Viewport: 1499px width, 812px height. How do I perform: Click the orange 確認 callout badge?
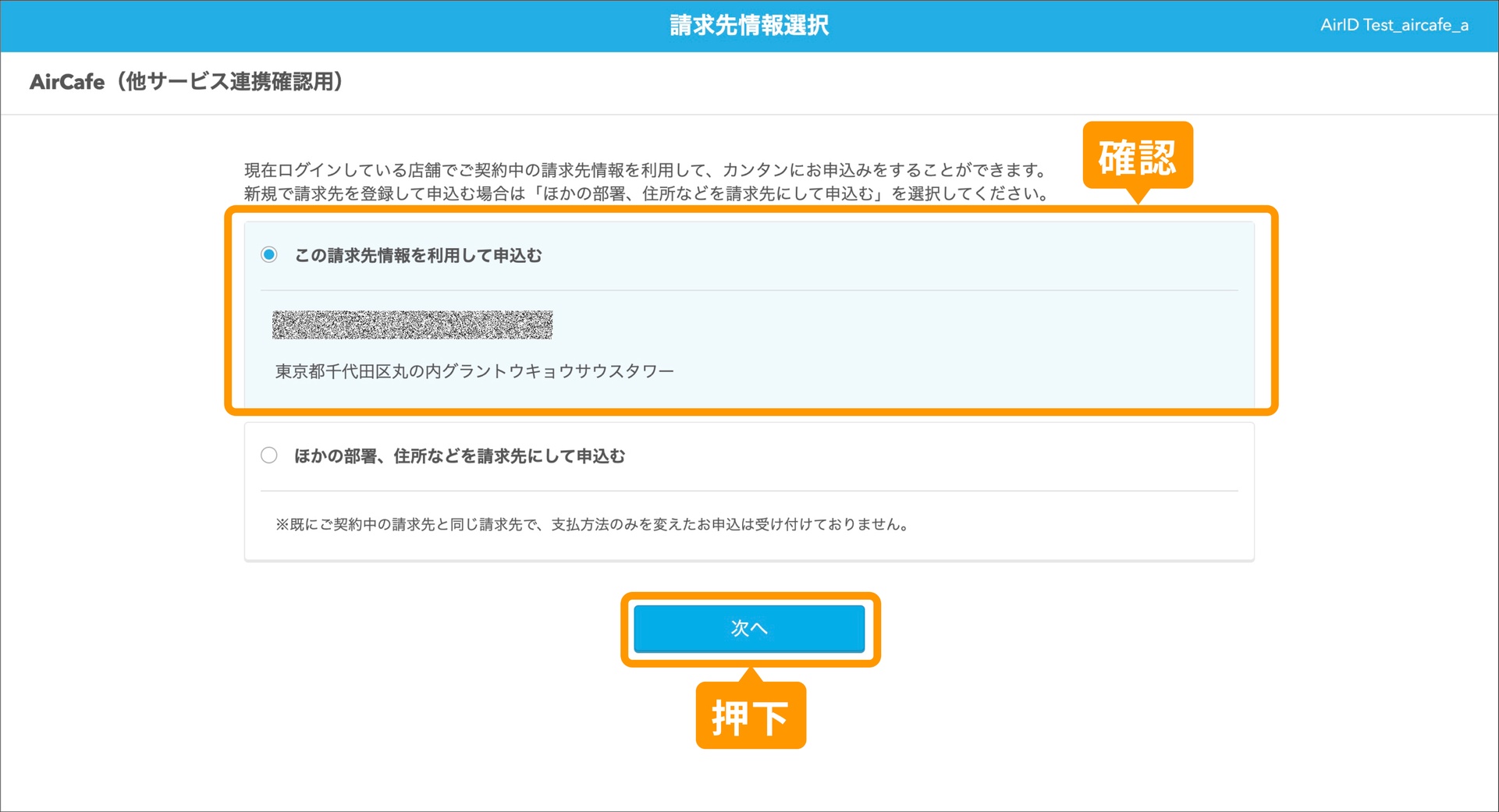coord(1137,156)
